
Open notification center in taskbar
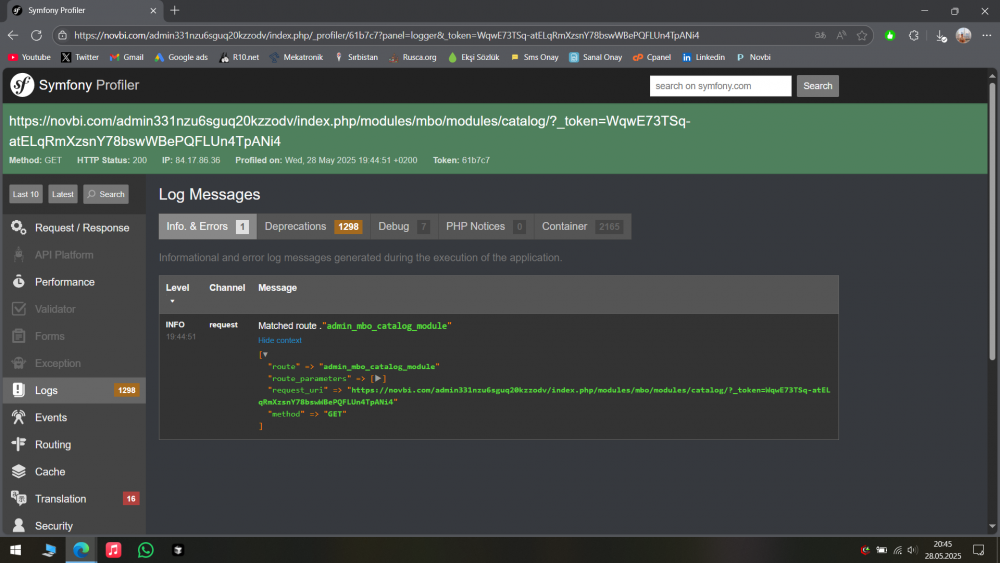pos(978,550)
